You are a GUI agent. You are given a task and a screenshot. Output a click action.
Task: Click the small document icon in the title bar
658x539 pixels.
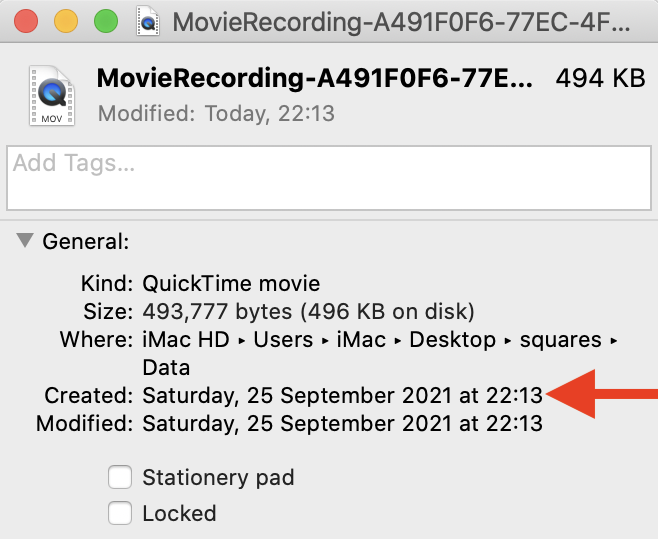click(148, 22)
